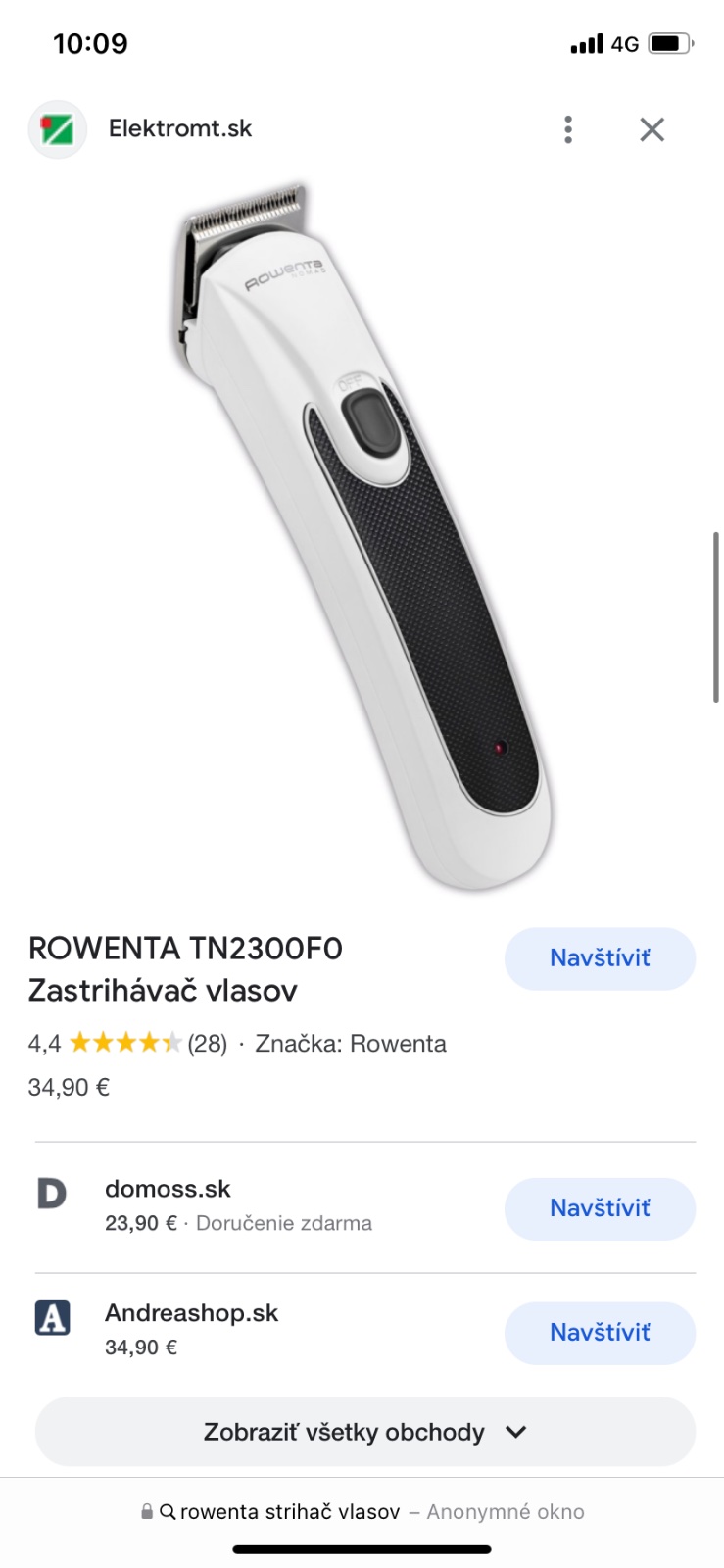Visit the ROWENTA TN2300F0 offer via Navštíviť
This screenshot has height=1568, width=724.
pos(600,958)
